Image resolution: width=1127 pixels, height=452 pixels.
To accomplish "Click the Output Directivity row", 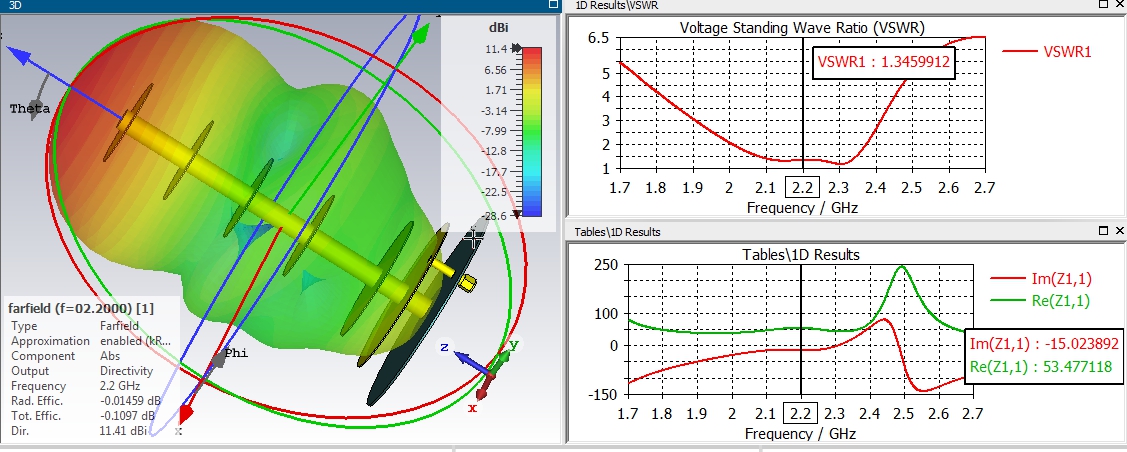I will pyautogui.click(x=82, y=371).
